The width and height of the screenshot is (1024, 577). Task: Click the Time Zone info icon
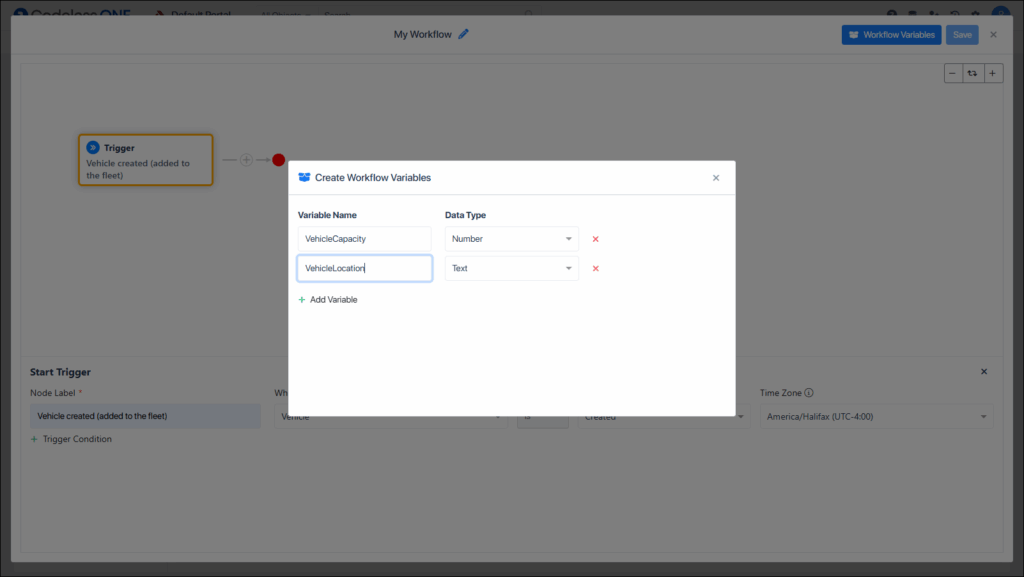pos(809,393)
